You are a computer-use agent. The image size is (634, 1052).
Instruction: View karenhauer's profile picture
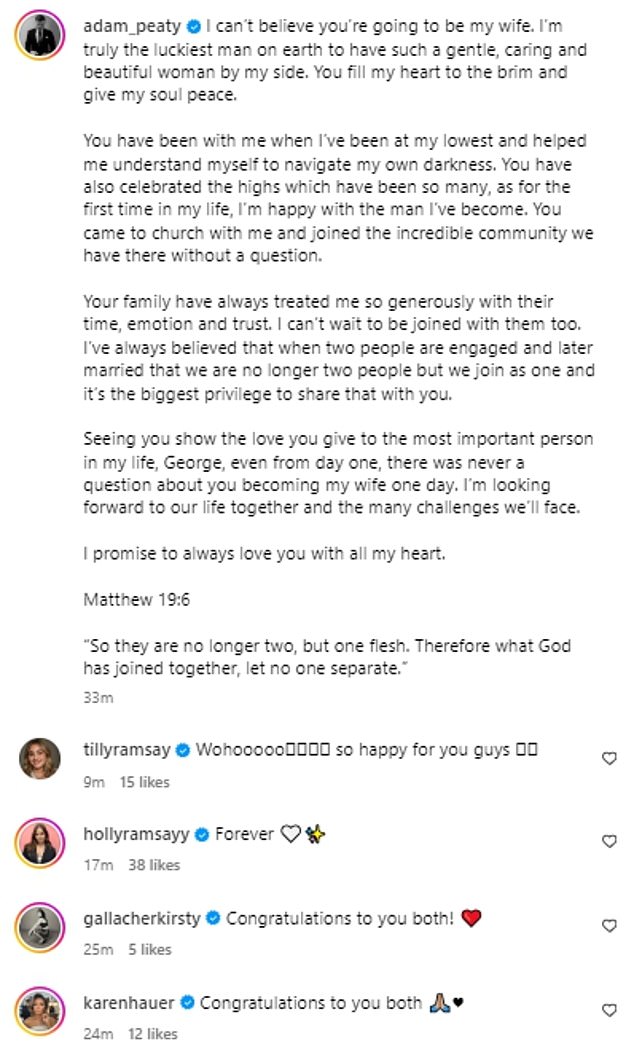pos(40,1012)
